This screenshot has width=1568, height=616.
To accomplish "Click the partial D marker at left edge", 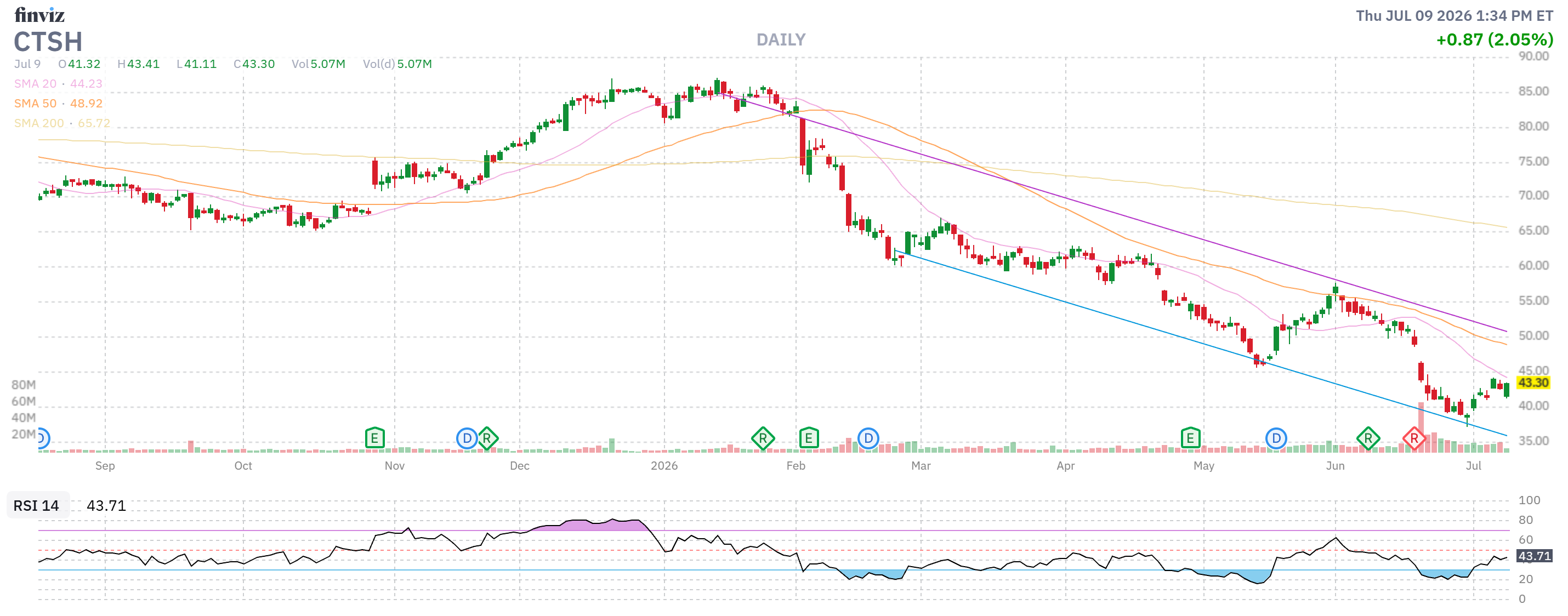I will (43, 438).
